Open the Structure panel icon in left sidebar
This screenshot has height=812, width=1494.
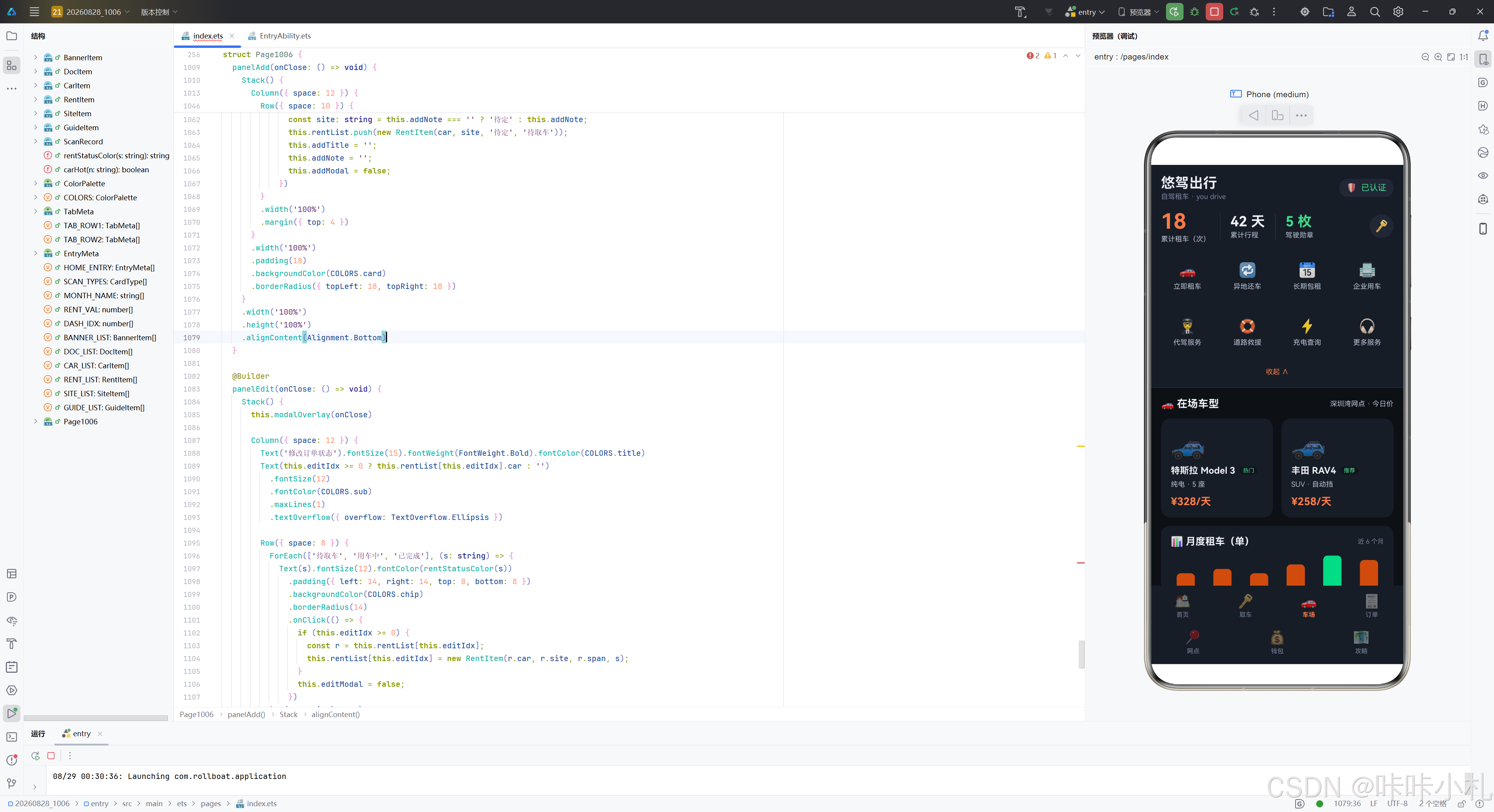point(12,65)
